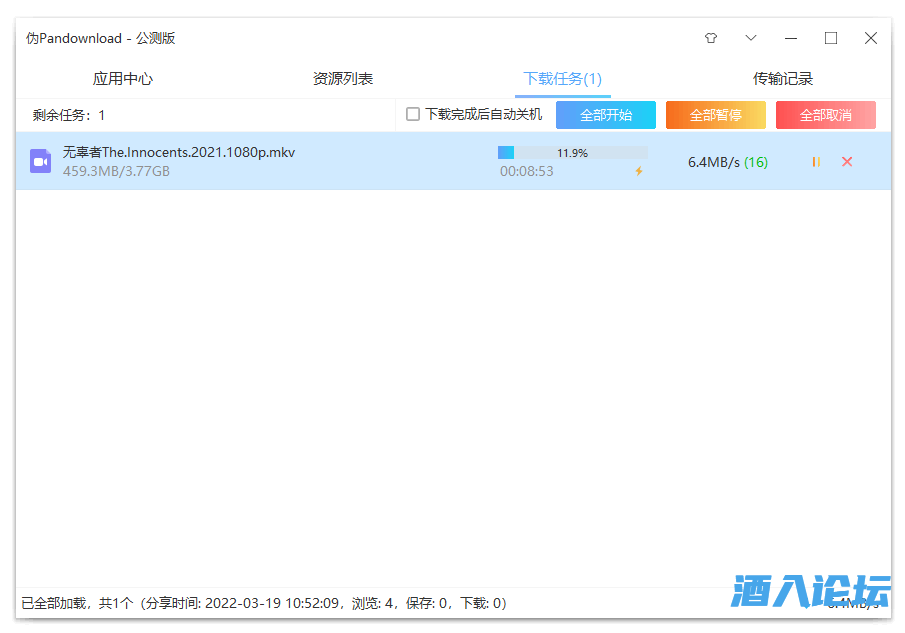Open the skin theme shirt icon

tap(711, 38)
